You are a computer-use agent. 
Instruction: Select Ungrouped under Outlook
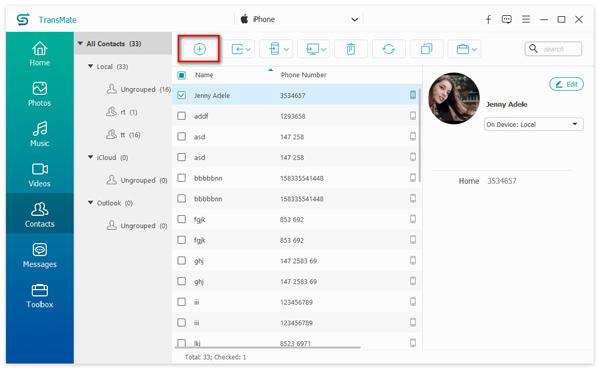click(x=137, y=226)
